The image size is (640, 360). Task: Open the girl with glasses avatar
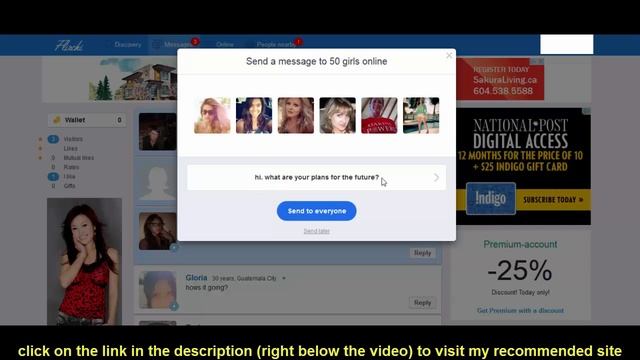pos(158,231)
